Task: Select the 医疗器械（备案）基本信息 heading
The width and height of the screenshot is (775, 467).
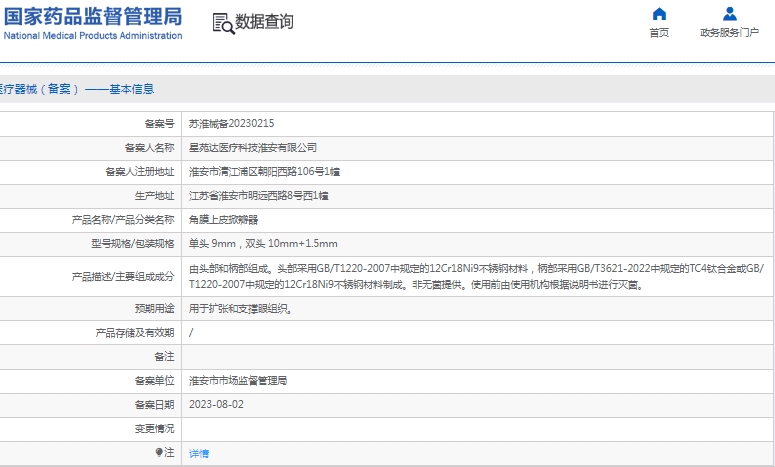Action: 77,89
